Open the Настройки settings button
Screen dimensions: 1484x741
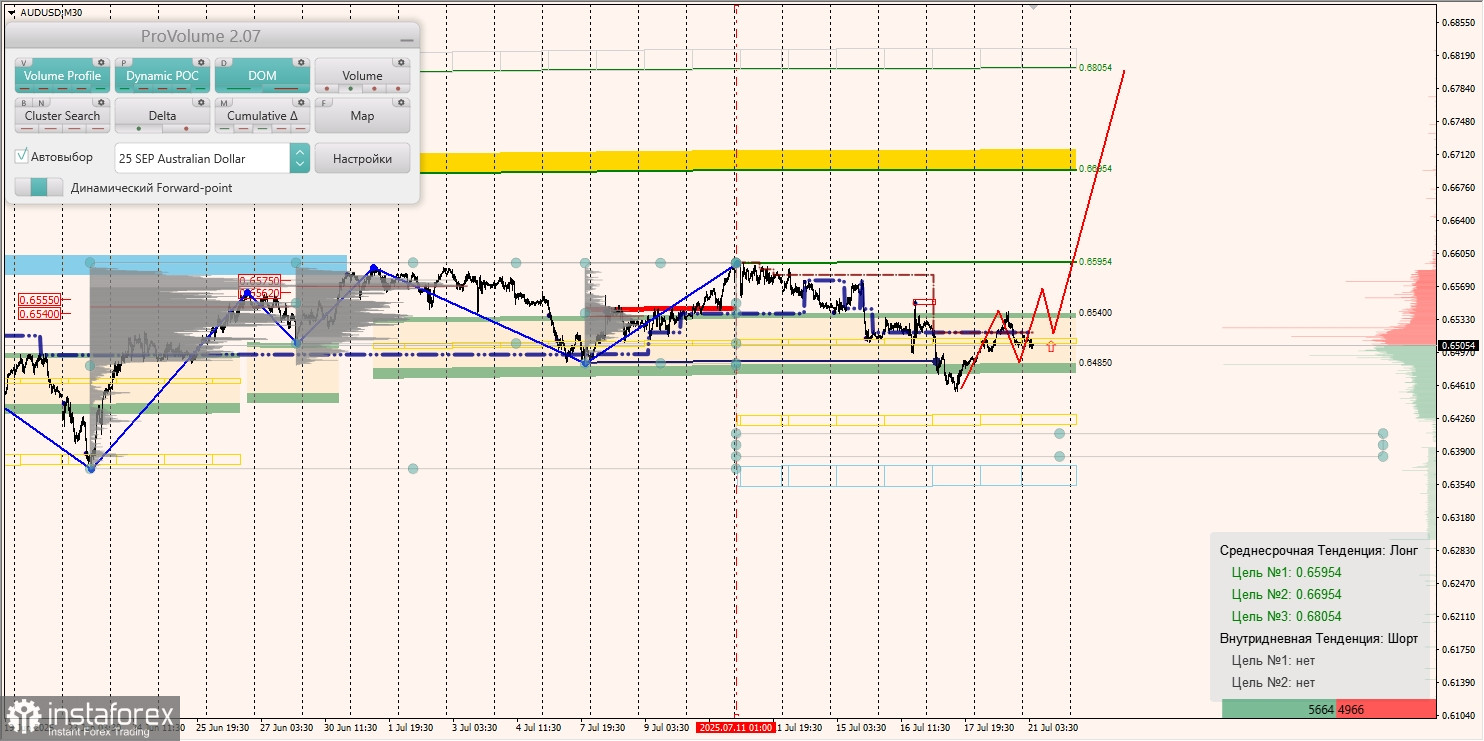tap(362, 158)
